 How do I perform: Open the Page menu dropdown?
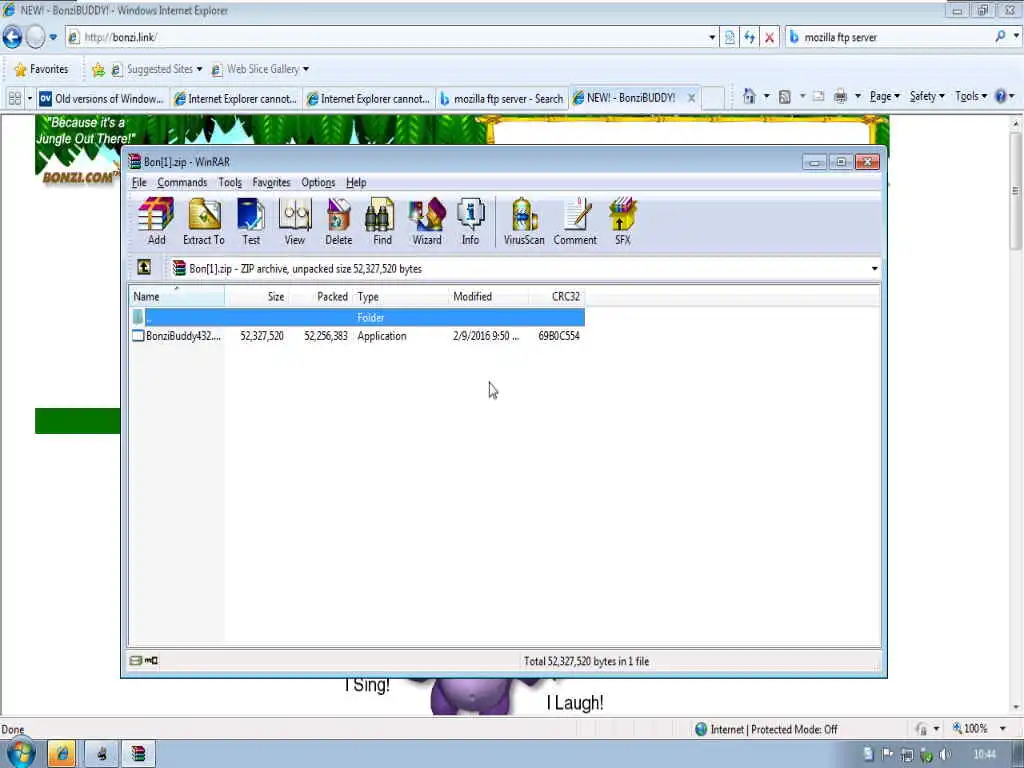(x=884, y=97)
